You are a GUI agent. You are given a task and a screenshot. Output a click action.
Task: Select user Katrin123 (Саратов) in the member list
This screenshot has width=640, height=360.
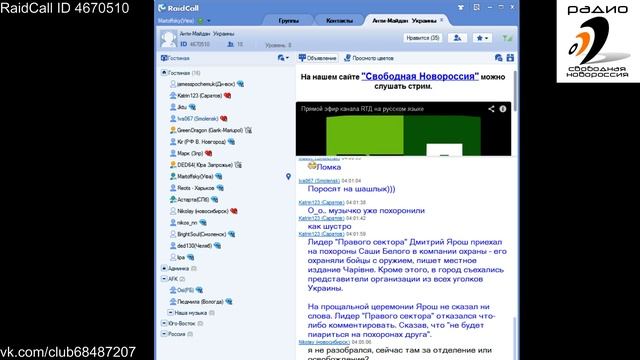click(199, 96)
